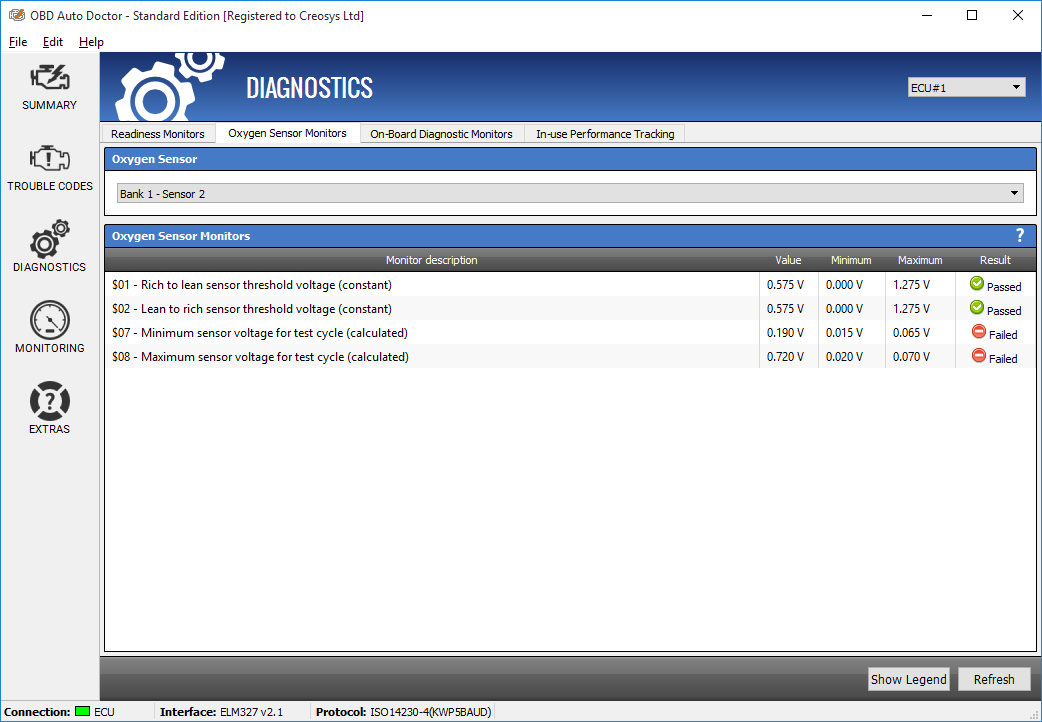This screenshot has width=1042, height=722.
Task: Switch to Readiness Monitors tab
Action: (158, 134)
